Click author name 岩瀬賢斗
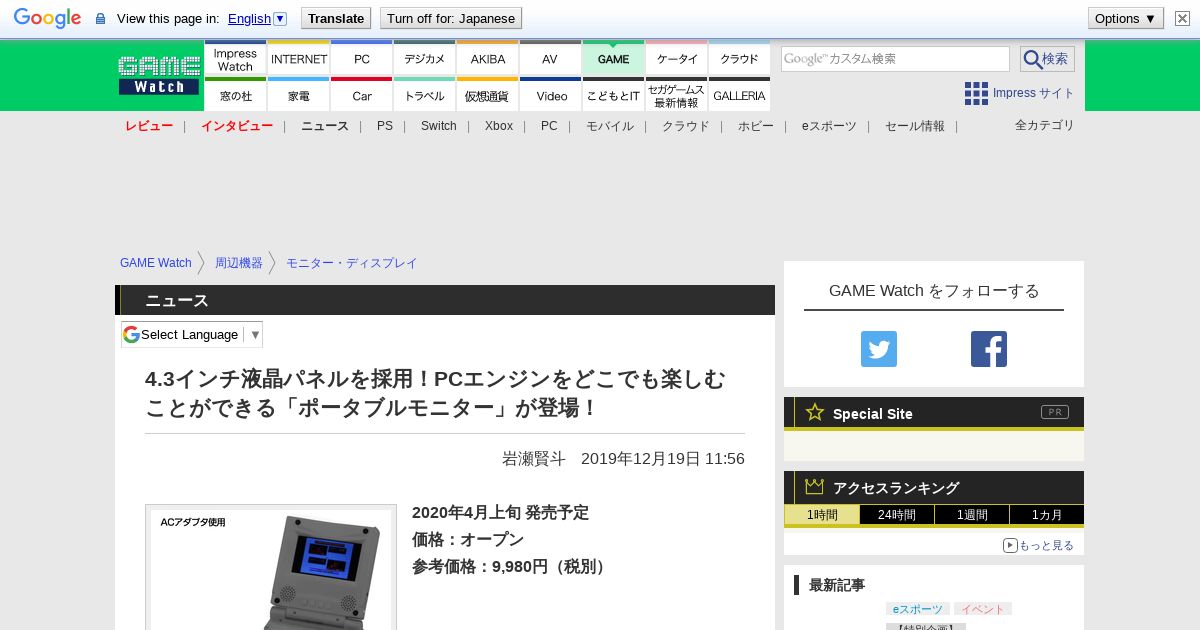 (x=534, y=459)
